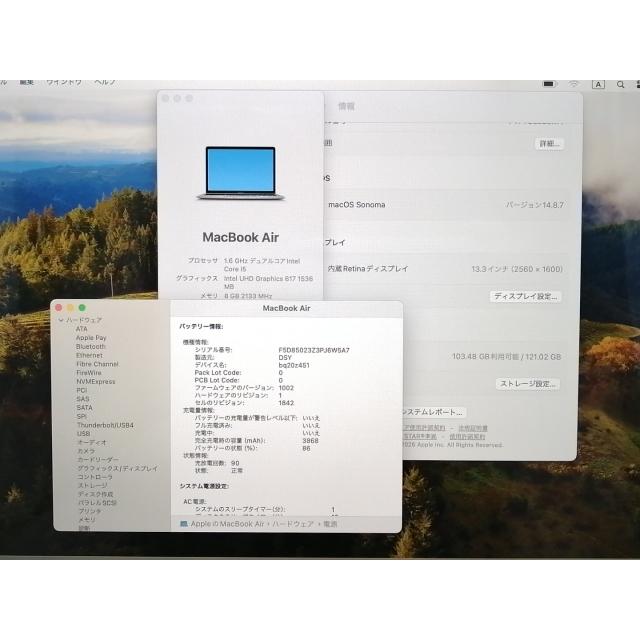Click the 13.3インチ (2560 × 1600) text
Viewport: 640px width, 640px height.
coord(517,269)
